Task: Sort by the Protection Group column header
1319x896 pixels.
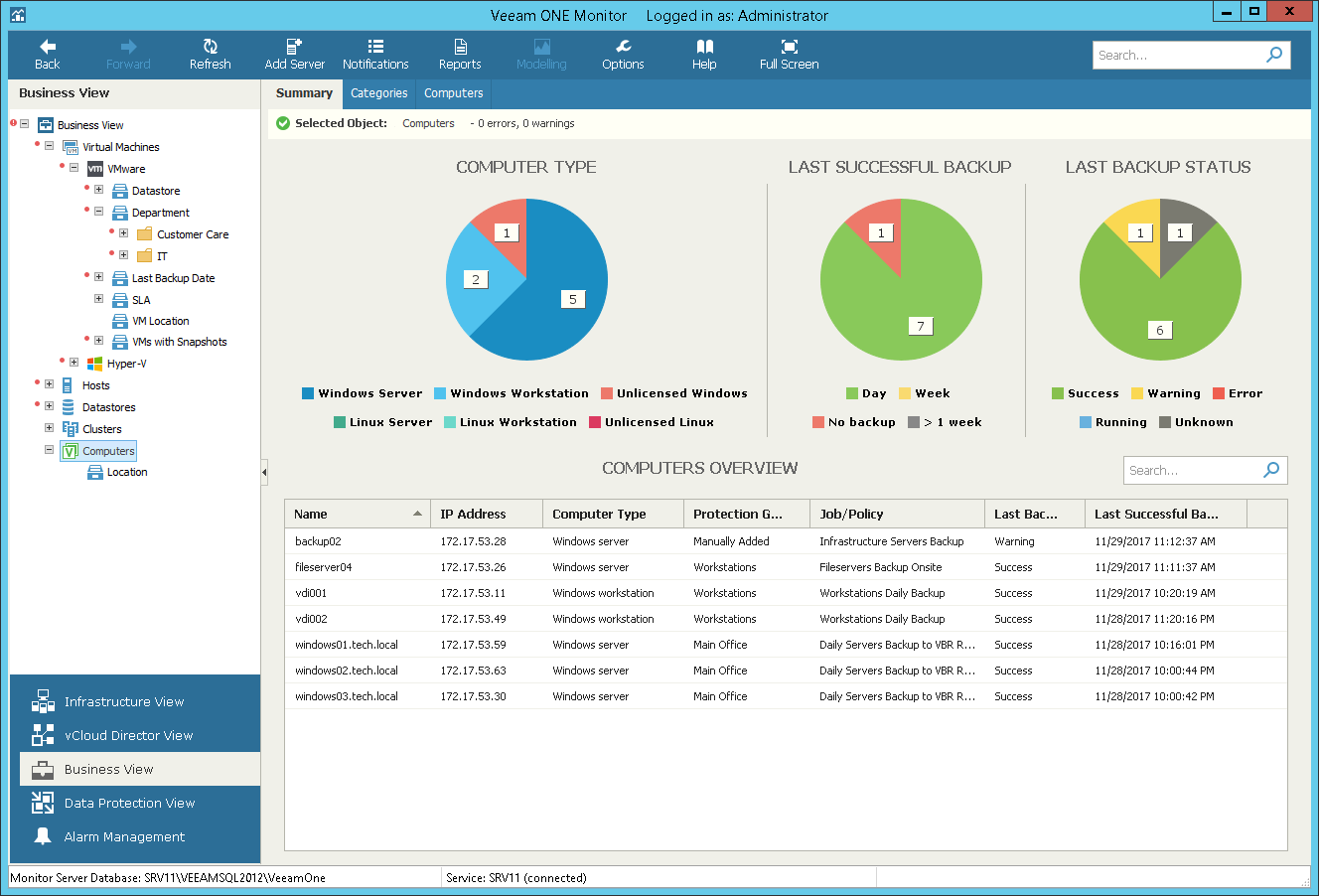Action: [x=747, y=514]
